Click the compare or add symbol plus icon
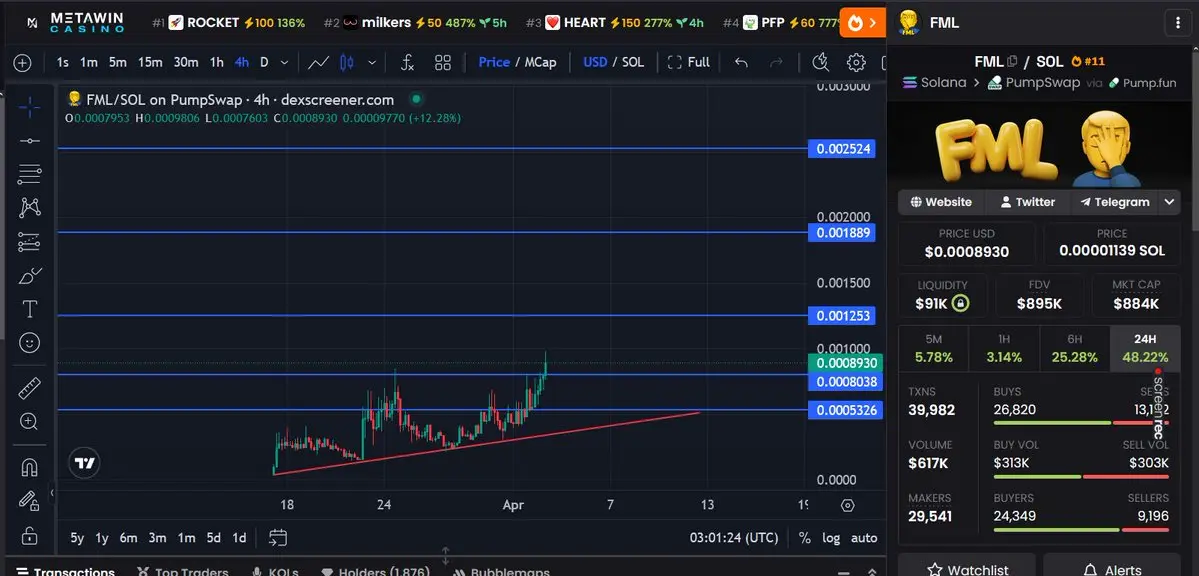The width and height of the screenshot is (1199, 576). [x=23, y=63]
